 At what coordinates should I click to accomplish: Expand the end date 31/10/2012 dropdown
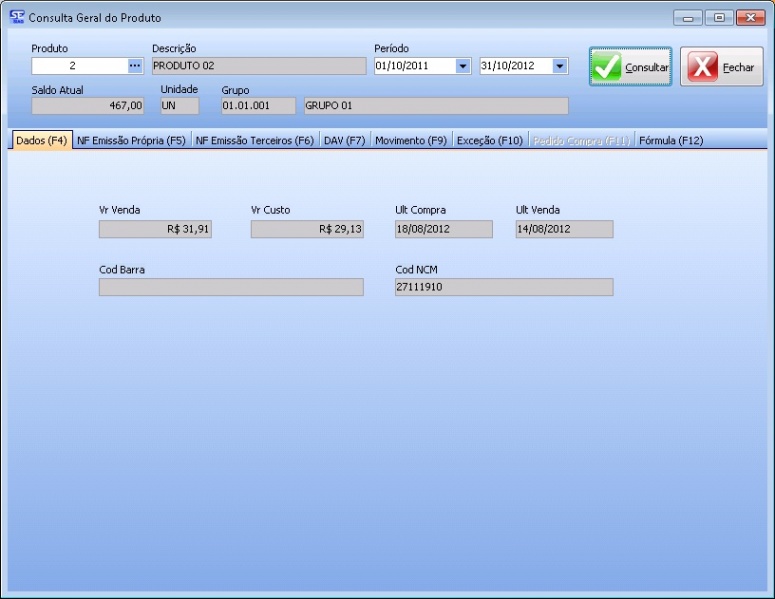pos(560,66)
